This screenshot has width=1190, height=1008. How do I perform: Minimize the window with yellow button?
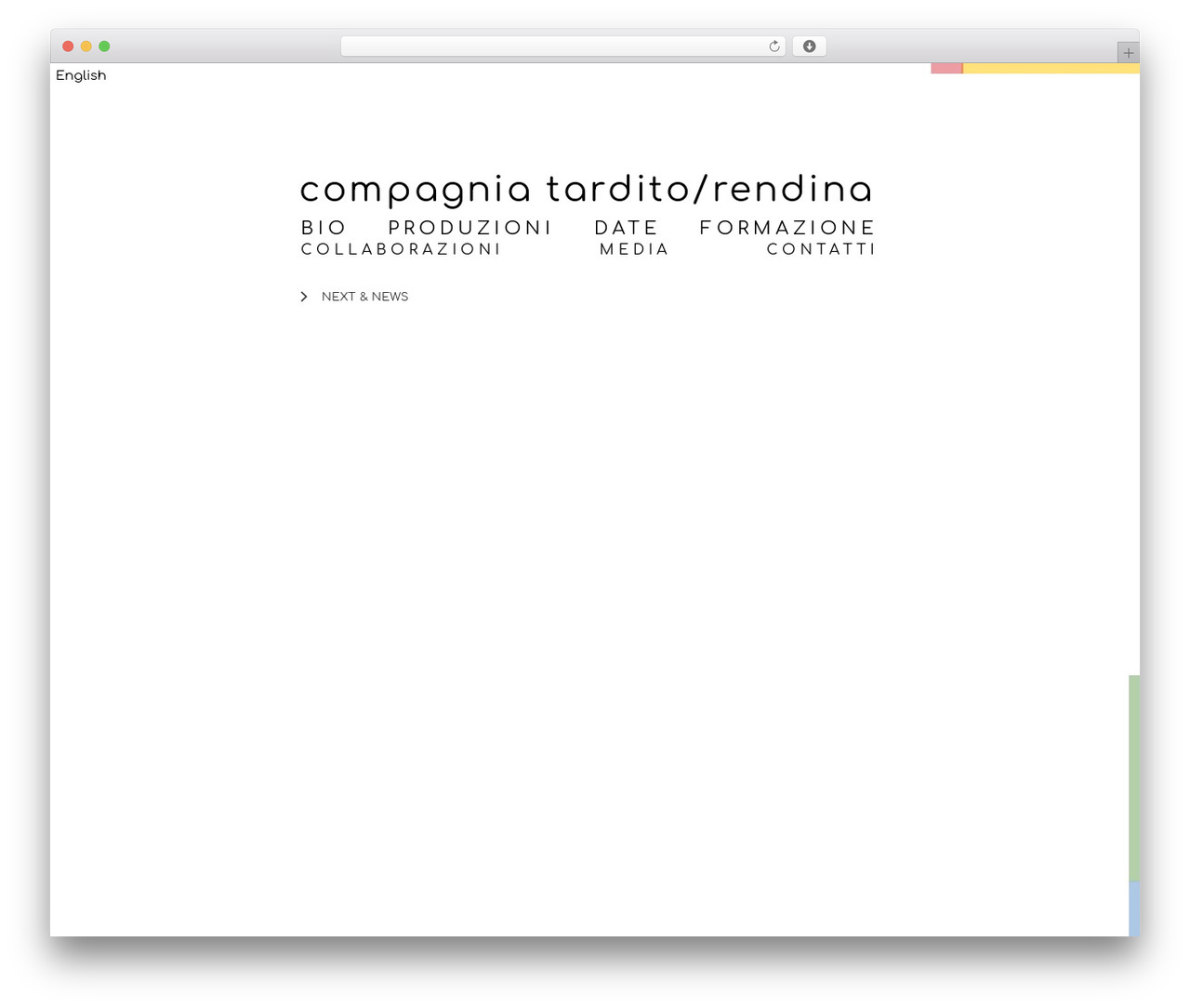click(x=86, y=46)
